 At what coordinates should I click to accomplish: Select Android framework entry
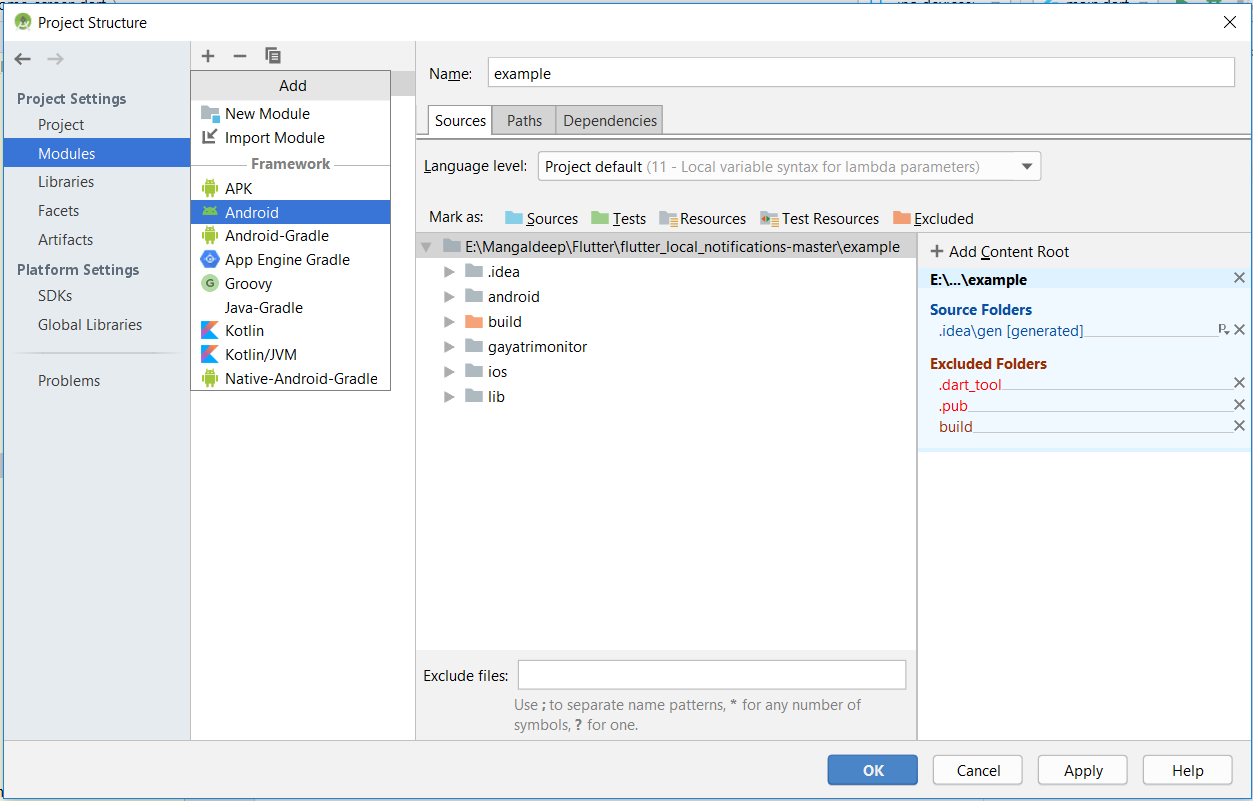290,212
